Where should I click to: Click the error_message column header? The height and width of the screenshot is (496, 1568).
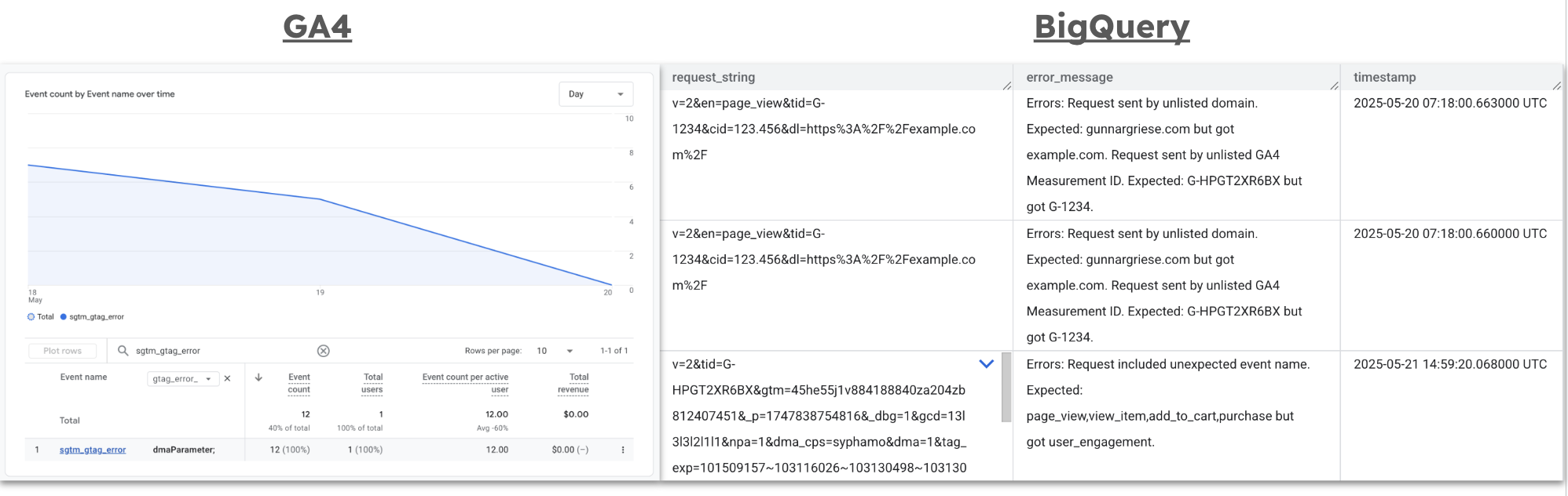[x=1069, y=78]
